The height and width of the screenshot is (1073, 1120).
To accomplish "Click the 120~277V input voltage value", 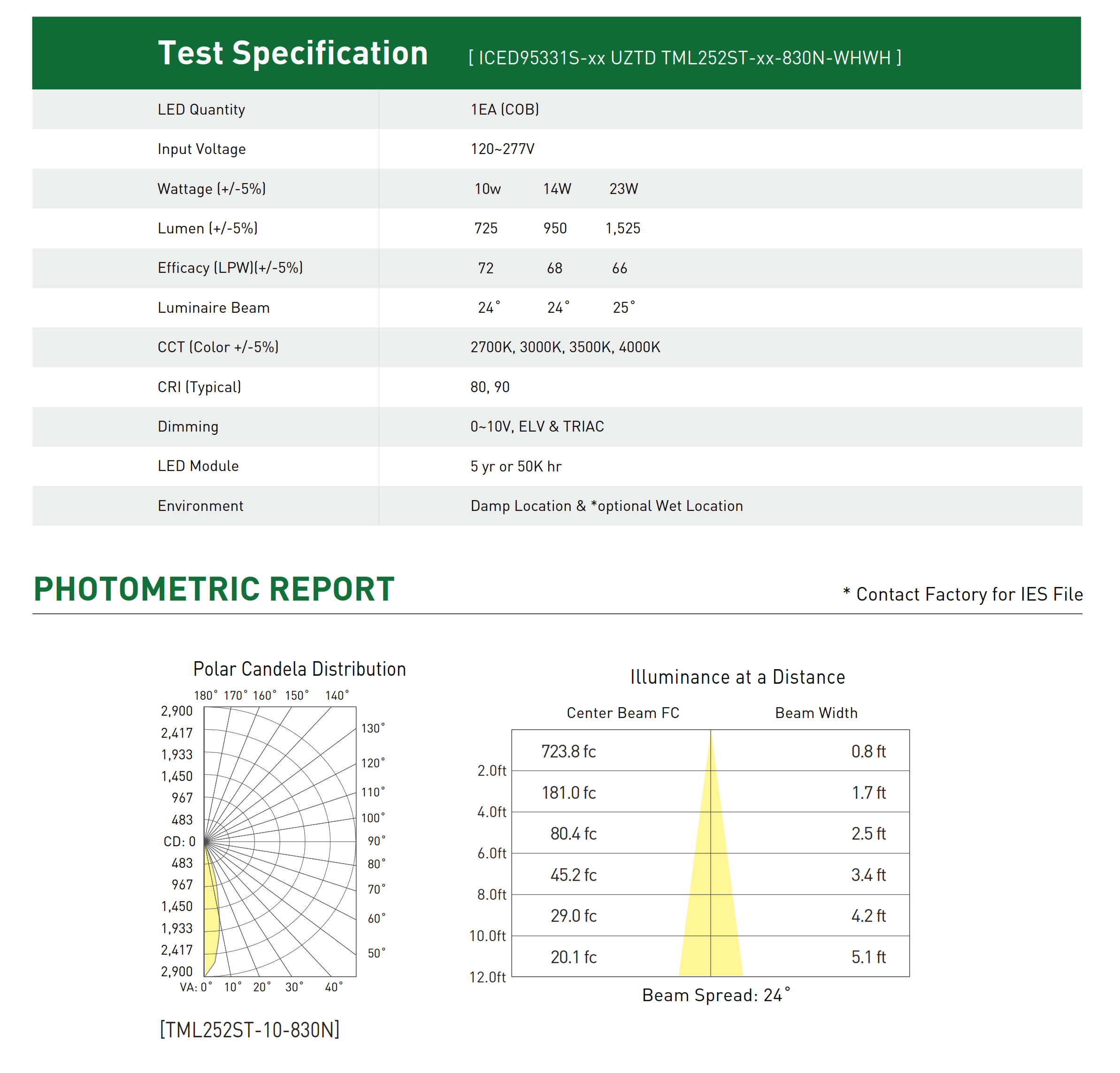I will click(x=502, y=149).
